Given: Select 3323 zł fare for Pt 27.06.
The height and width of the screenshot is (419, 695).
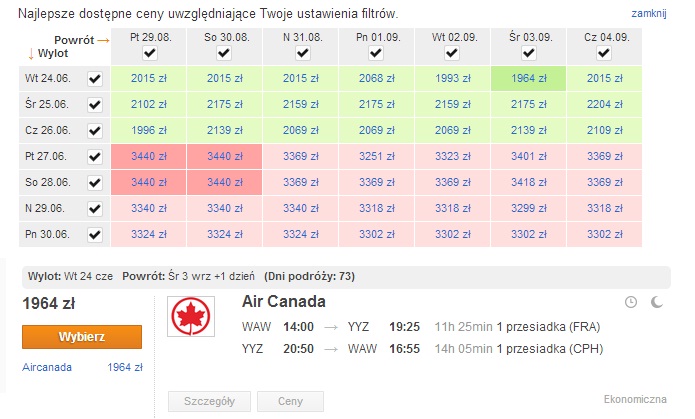Looking at the screenshot, I should point(453,157).
